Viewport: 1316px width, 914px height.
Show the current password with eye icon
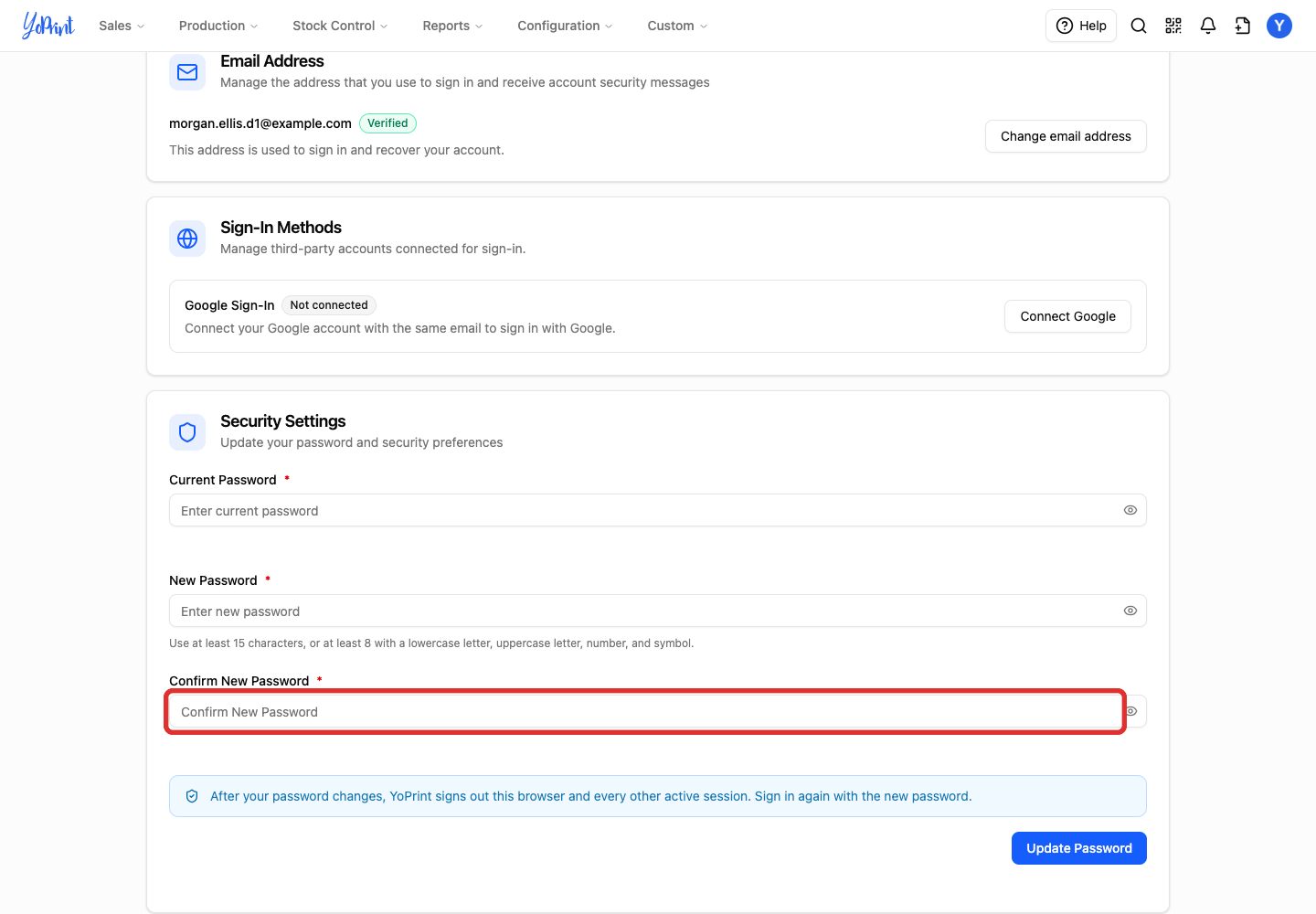tap(1130, 510)
